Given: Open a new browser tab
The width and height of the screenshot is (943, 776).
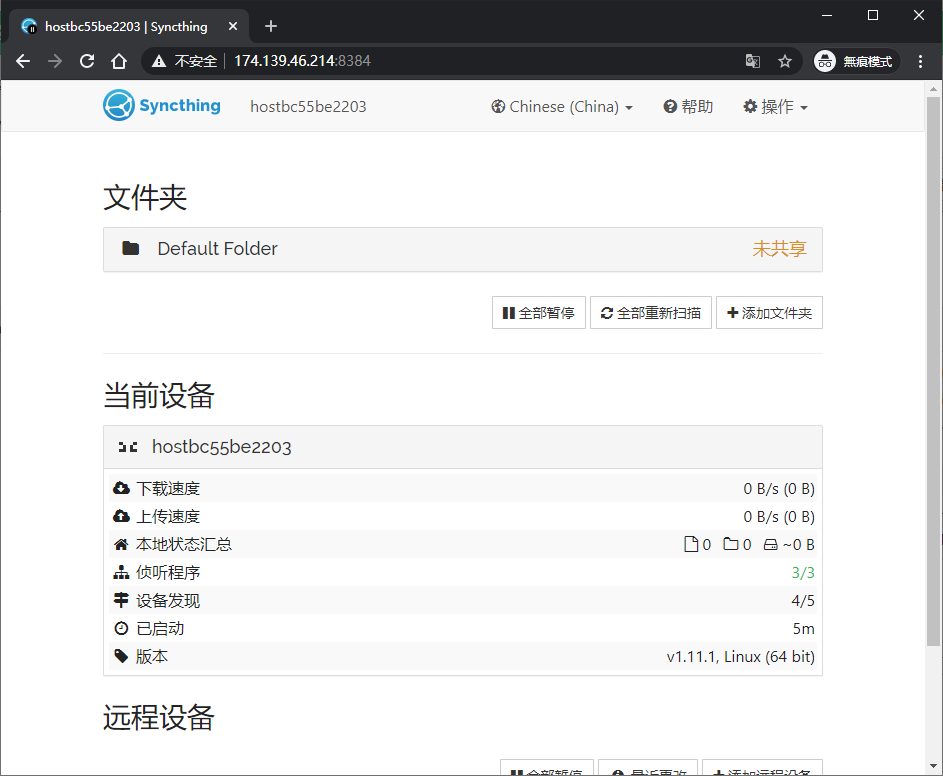Looking at the screenshot, I should 271,26.
